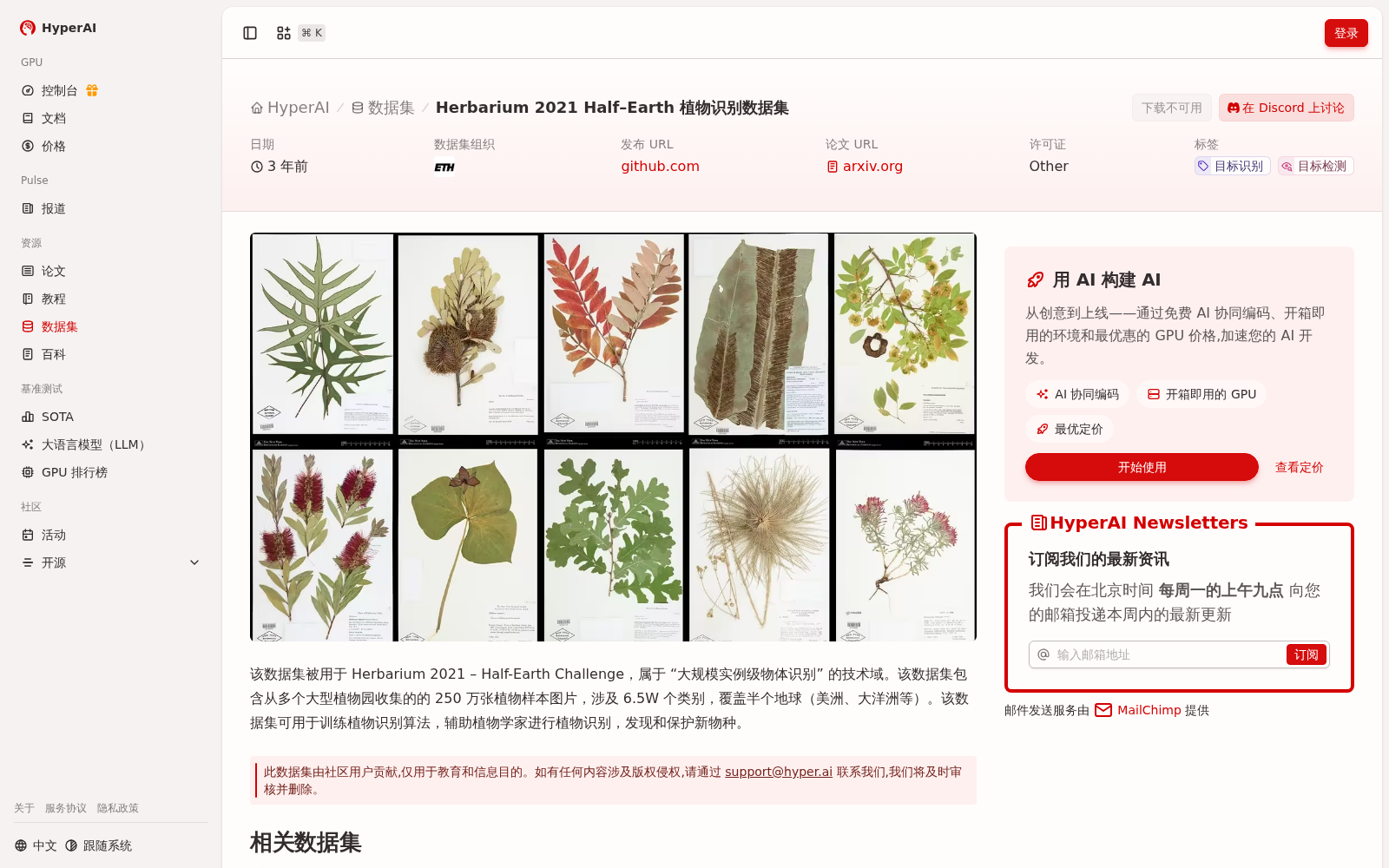Viewport: 1389px width, 868px height.
Task: Expand the 开源 section chevron
Action: [194, 562]
